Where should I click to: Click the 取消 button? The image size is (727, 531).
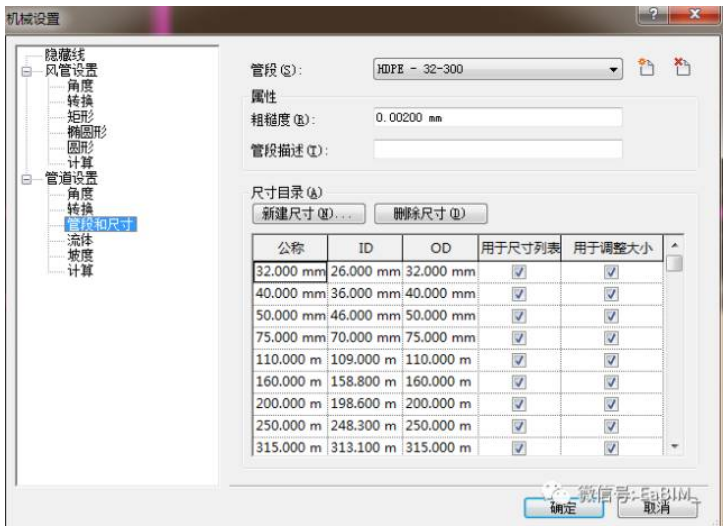657,508
